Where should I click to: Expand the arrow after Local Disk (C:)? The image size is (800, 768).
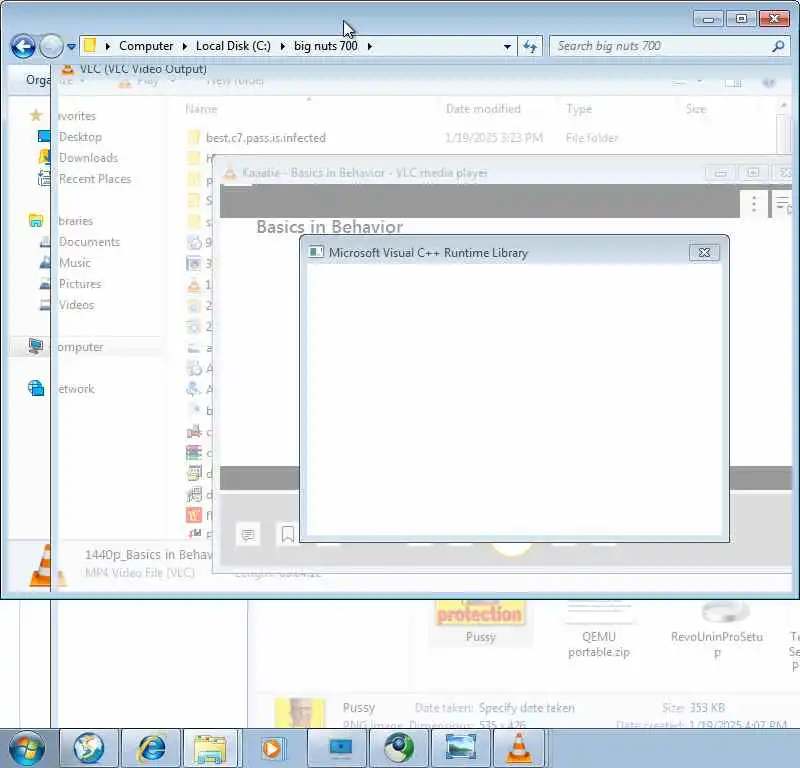pos(283,46)
